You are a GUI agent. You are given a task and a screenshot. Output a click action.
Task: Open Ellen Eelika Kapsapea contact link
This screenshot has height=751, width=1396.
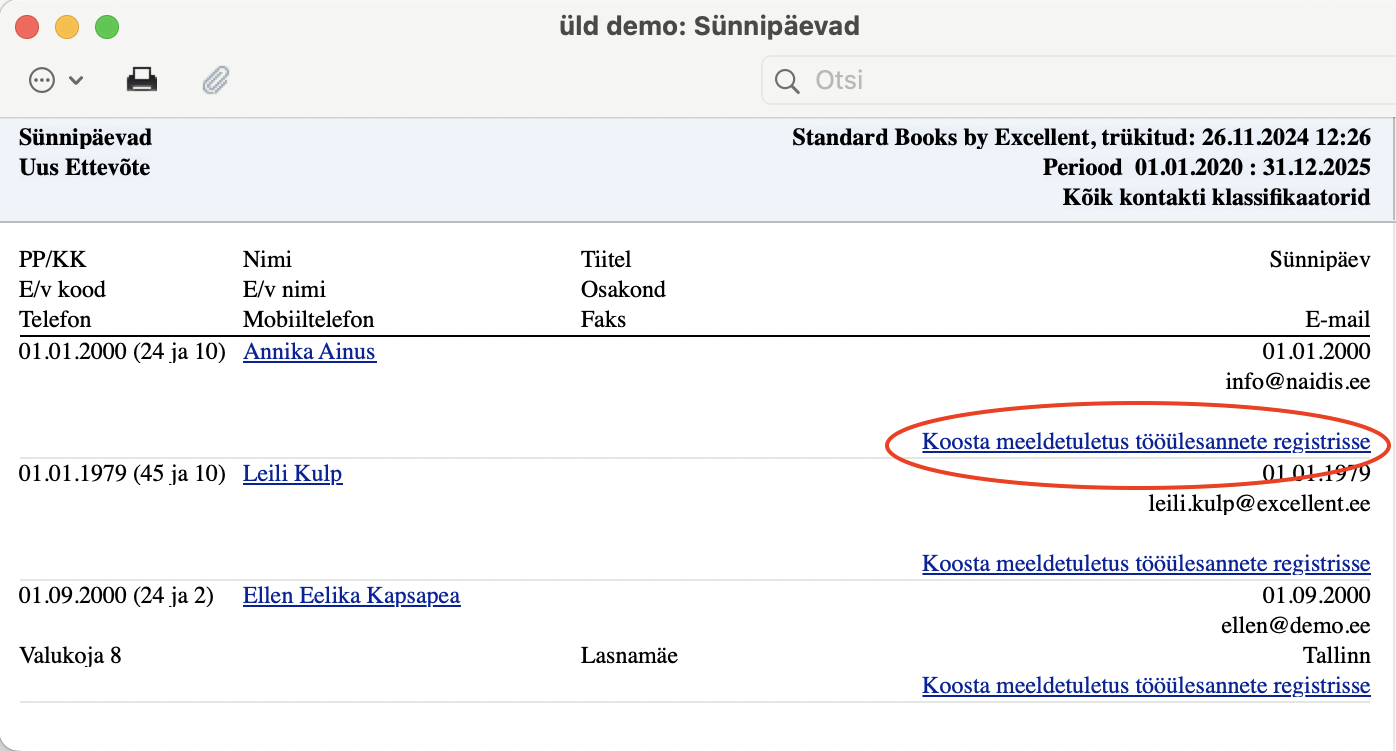click(x=352, y=596)
